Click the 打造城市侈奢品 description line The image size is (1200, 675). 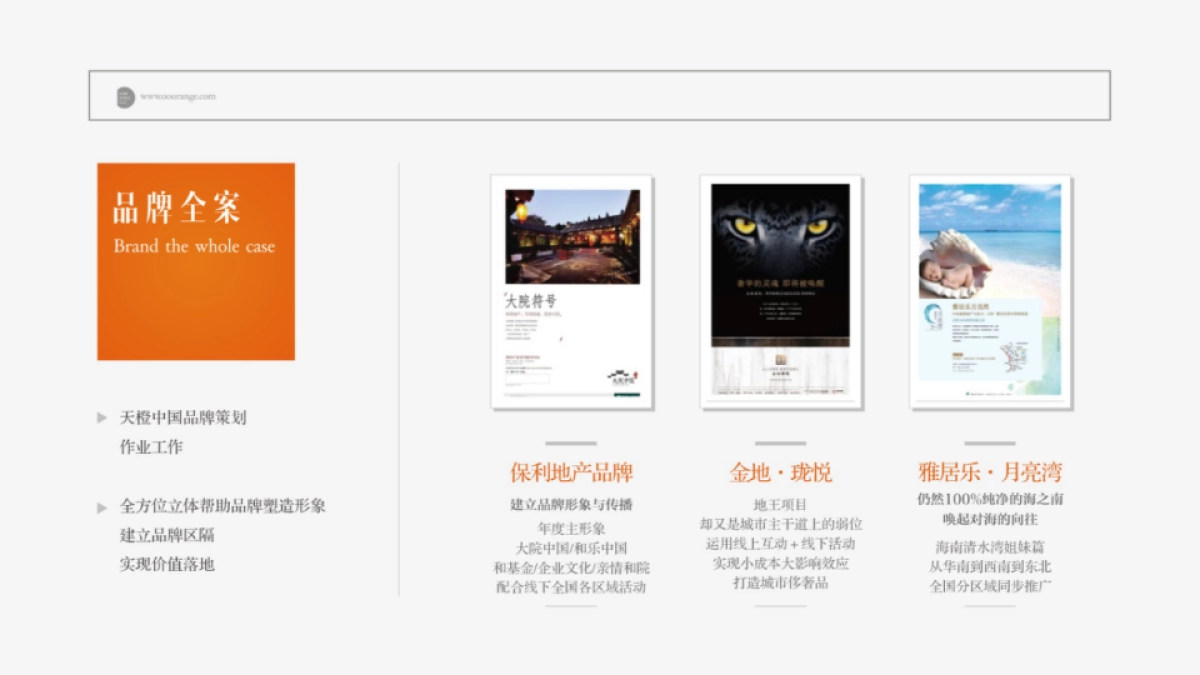[780, 583]
